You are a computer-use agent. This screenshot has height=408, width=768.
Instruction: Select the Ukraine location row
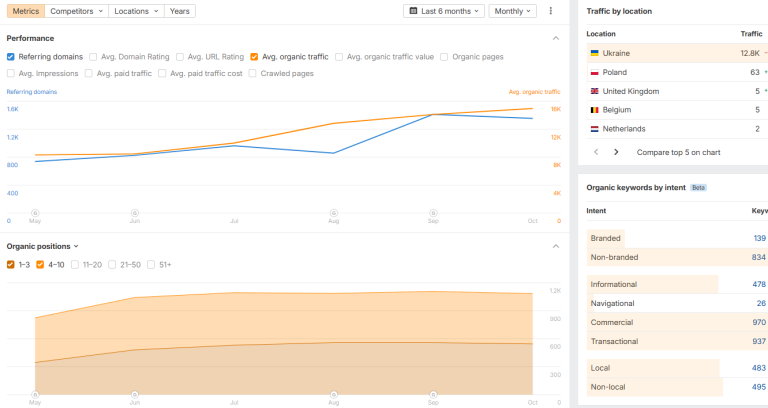click(677, 53)
